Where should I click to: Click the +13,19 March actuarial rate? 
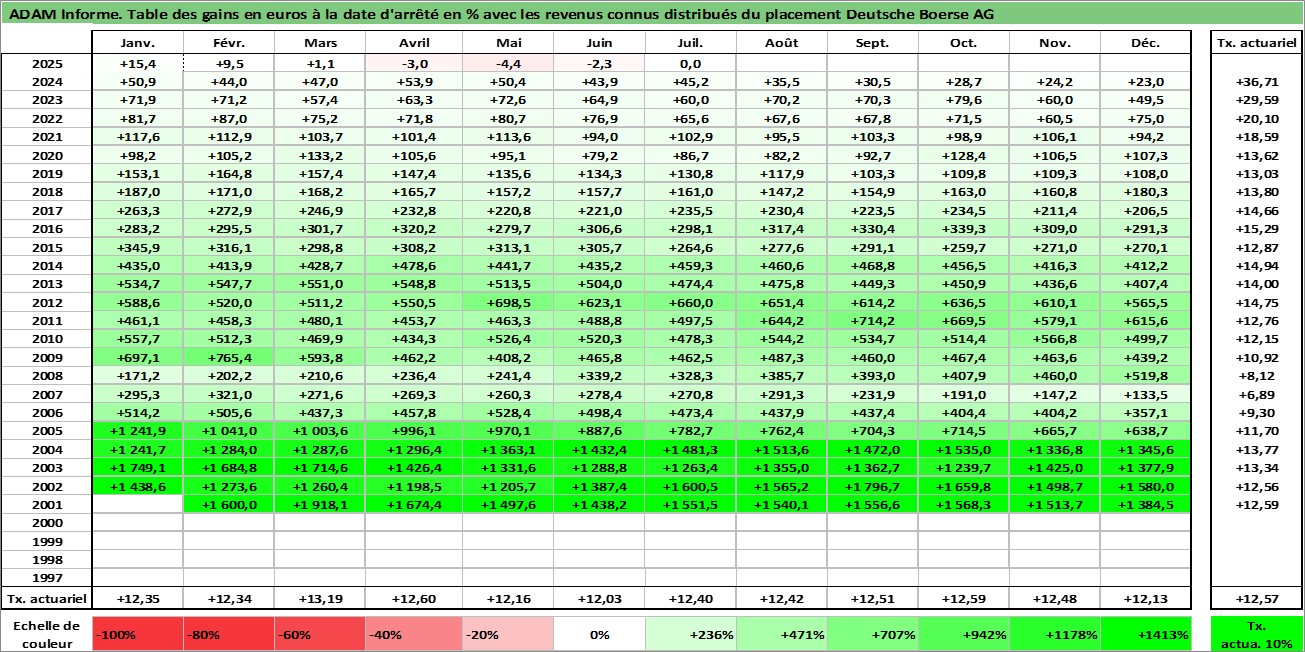click(x=320, y=599)
